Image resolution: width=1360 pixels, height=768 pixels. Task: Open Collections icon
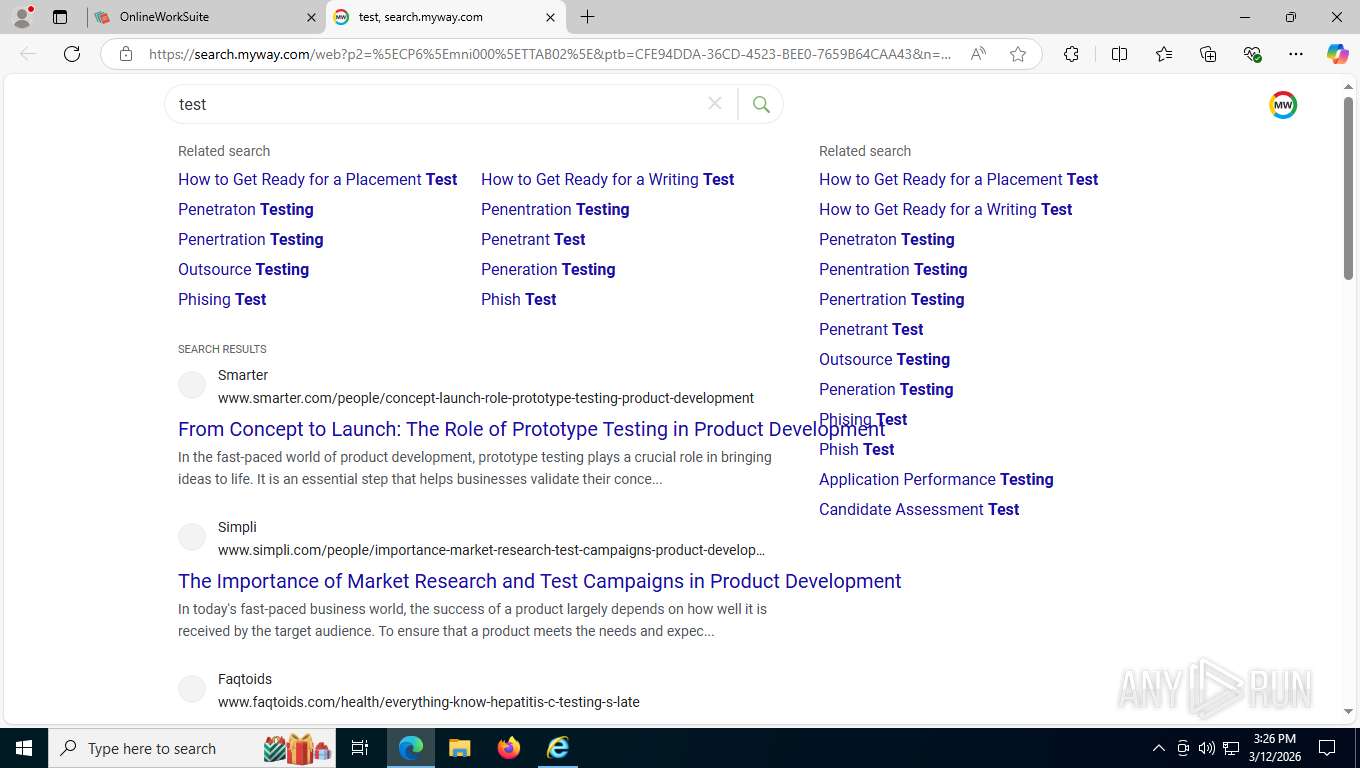point(1208,54)
